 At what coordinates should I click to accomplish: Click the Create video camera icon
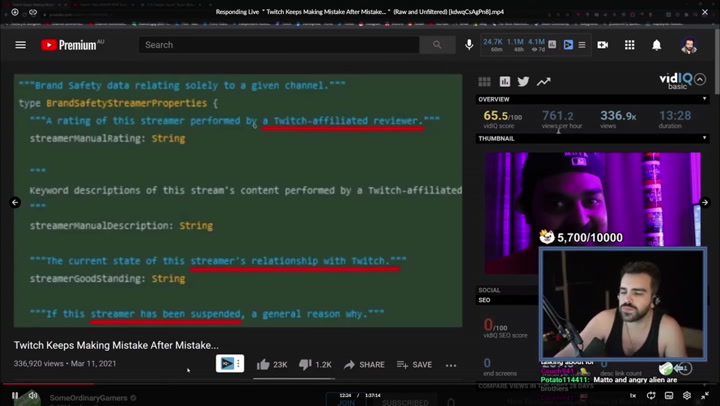[x=602, y=45]
